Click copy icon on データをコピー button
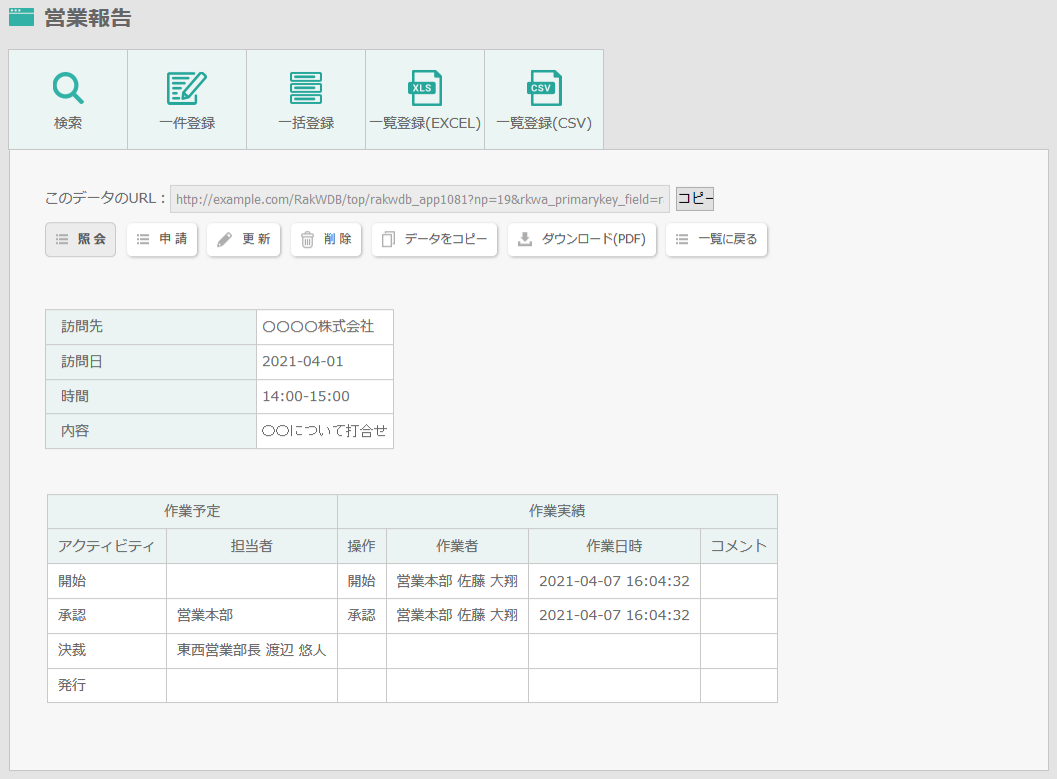Image resolution: width=1057 pixels, height=779 pixels. [x=388, y=239]
